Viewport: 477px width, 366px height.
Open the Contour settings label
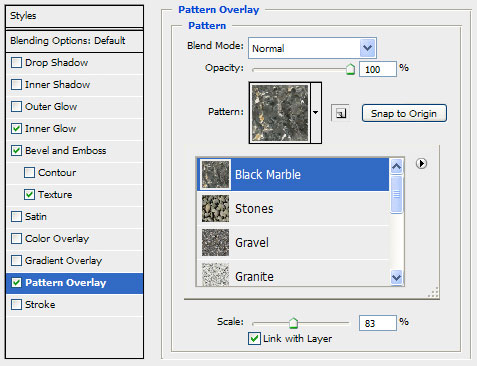pyautogui.click(x=57, y=173)
